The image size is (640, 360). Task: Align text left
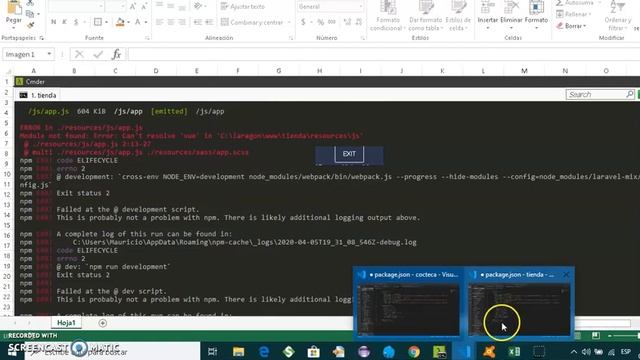pos(160,22)
